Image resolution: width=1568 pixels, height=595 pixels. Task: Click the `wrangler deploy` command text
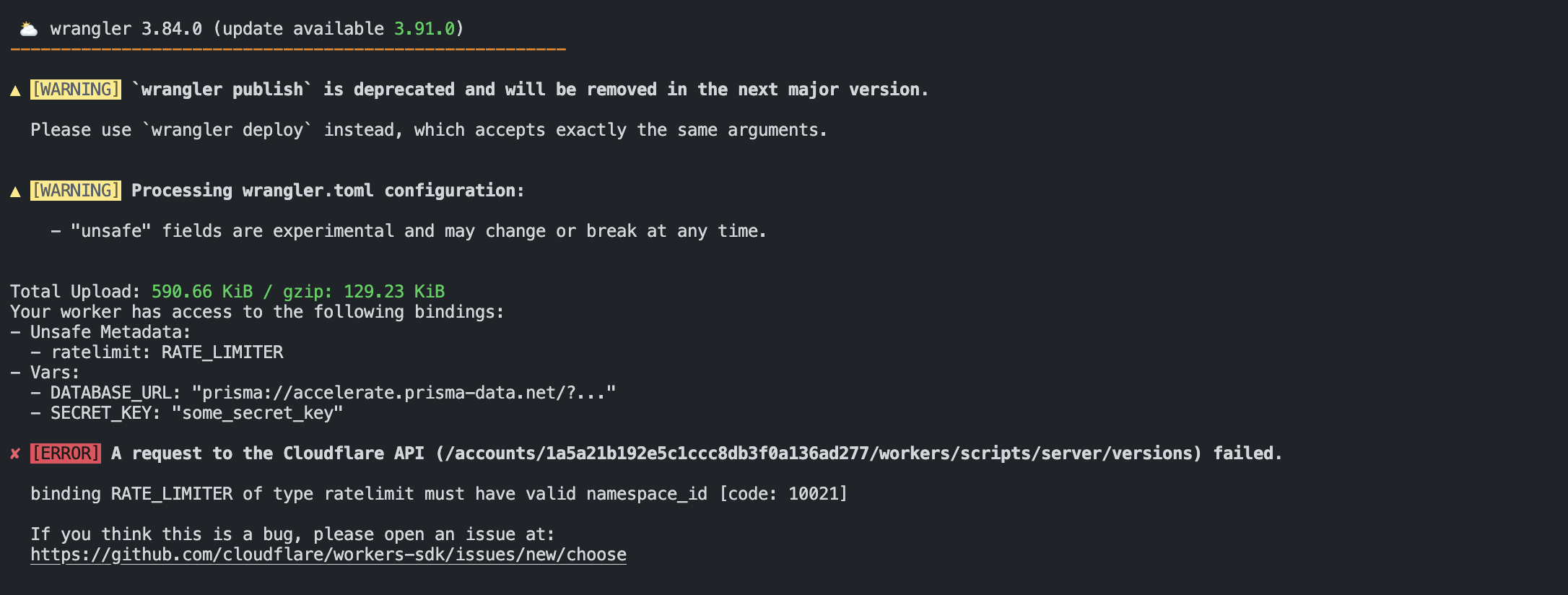point(227,130)
